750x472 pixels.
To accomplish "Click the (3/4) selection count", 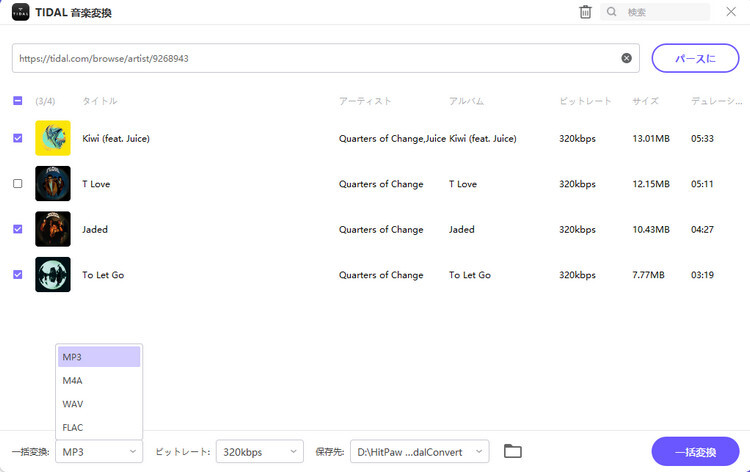I will point(45,101).
